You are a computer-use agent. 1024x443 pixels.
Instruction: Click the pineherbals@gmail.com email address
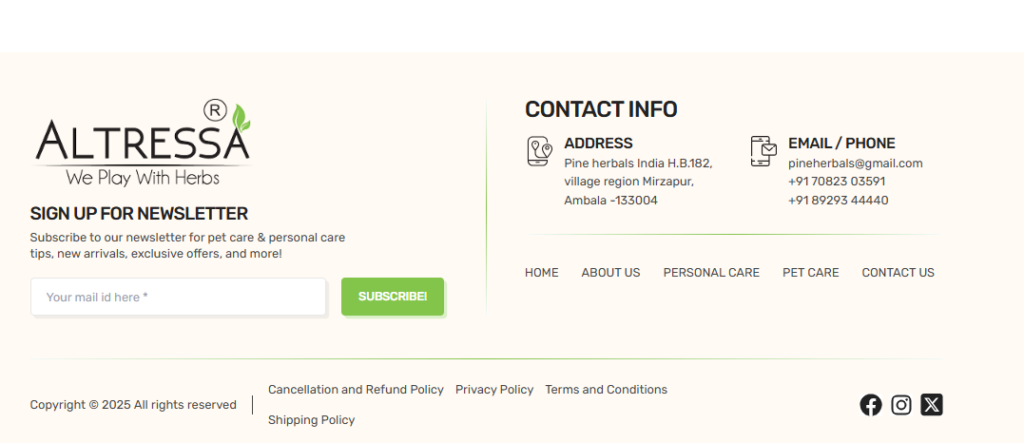coord(855,163)
